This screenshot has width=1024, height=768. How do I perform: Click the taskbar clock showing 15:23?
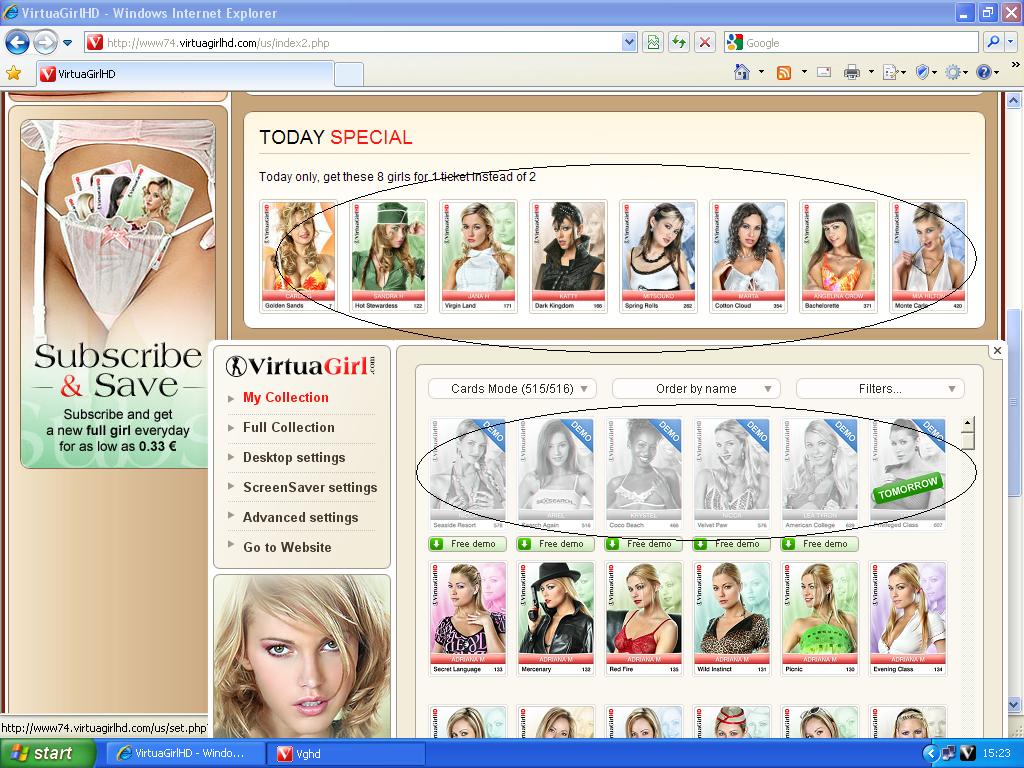pyautogui.click(x=996, y=753)
